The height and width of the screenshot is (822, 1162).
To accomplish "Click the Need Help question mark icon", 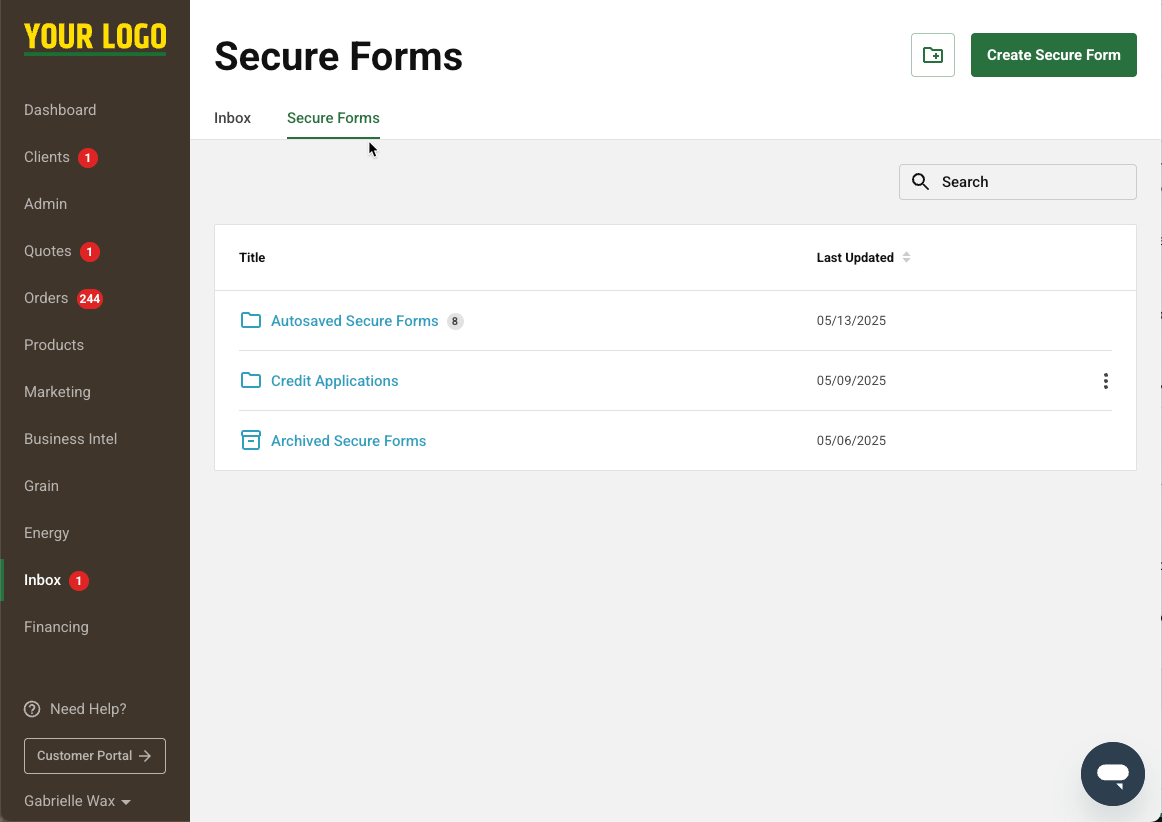I will click(31, 709).
